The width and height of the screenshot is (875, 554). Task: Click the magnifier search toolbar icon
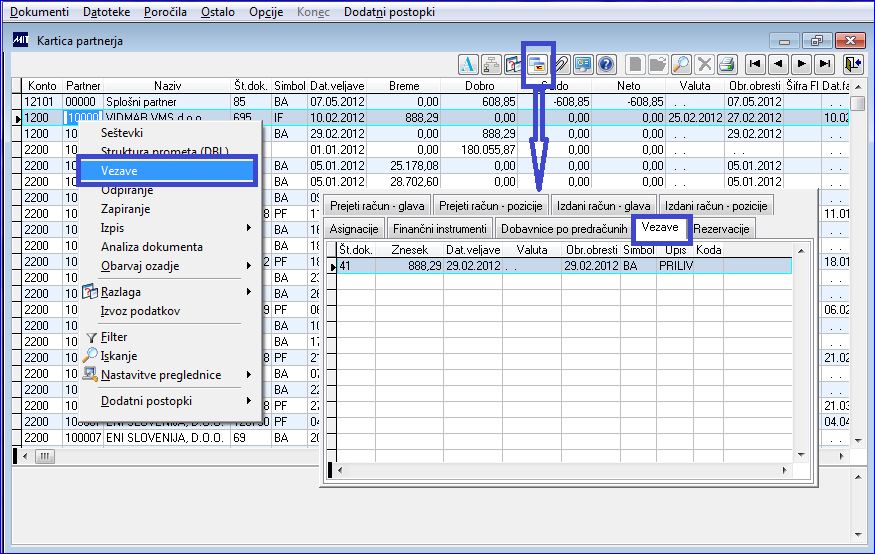click(681, 65)
